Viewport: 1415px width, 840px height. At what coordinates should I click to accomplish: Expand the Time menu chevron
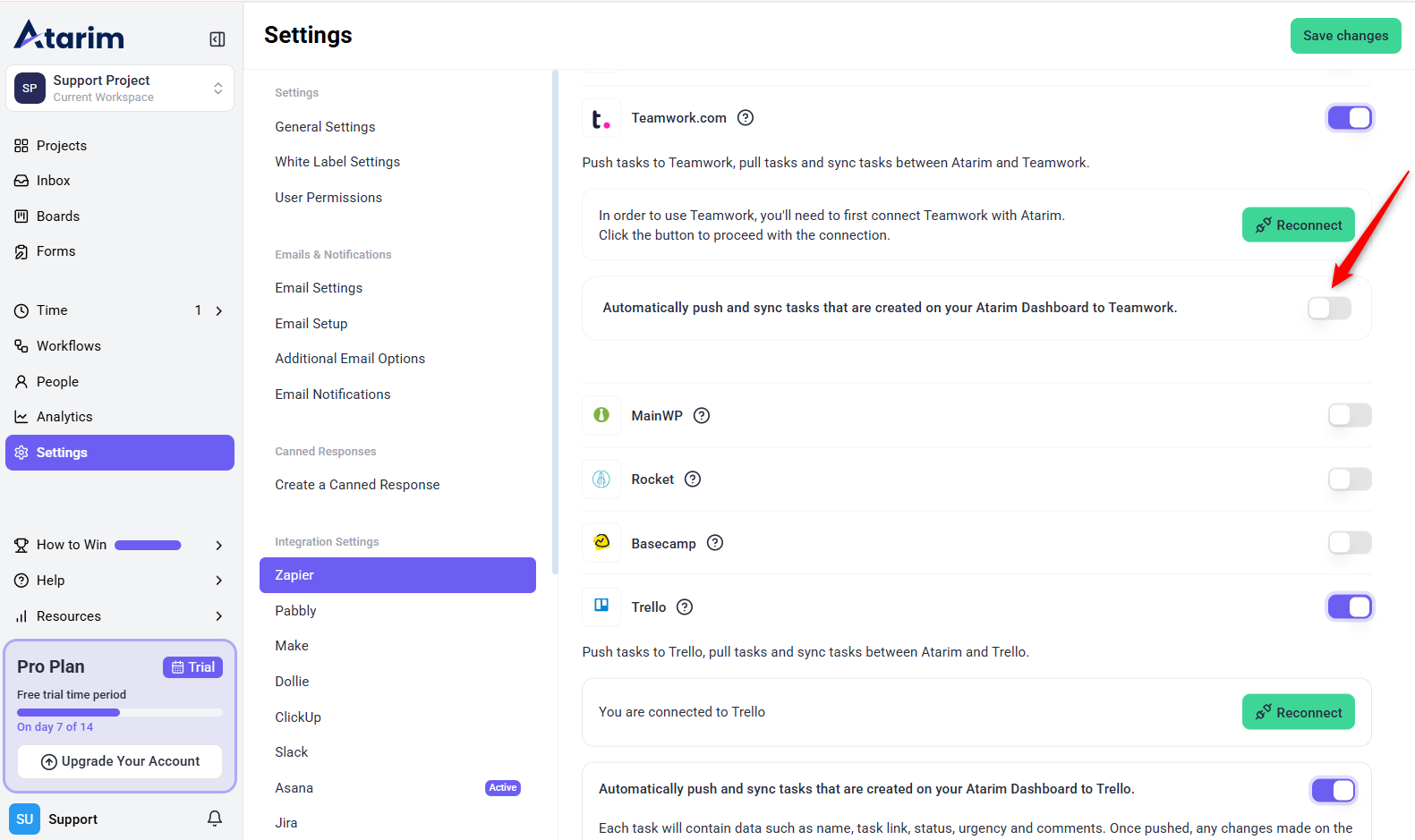[x=219, y=311]
